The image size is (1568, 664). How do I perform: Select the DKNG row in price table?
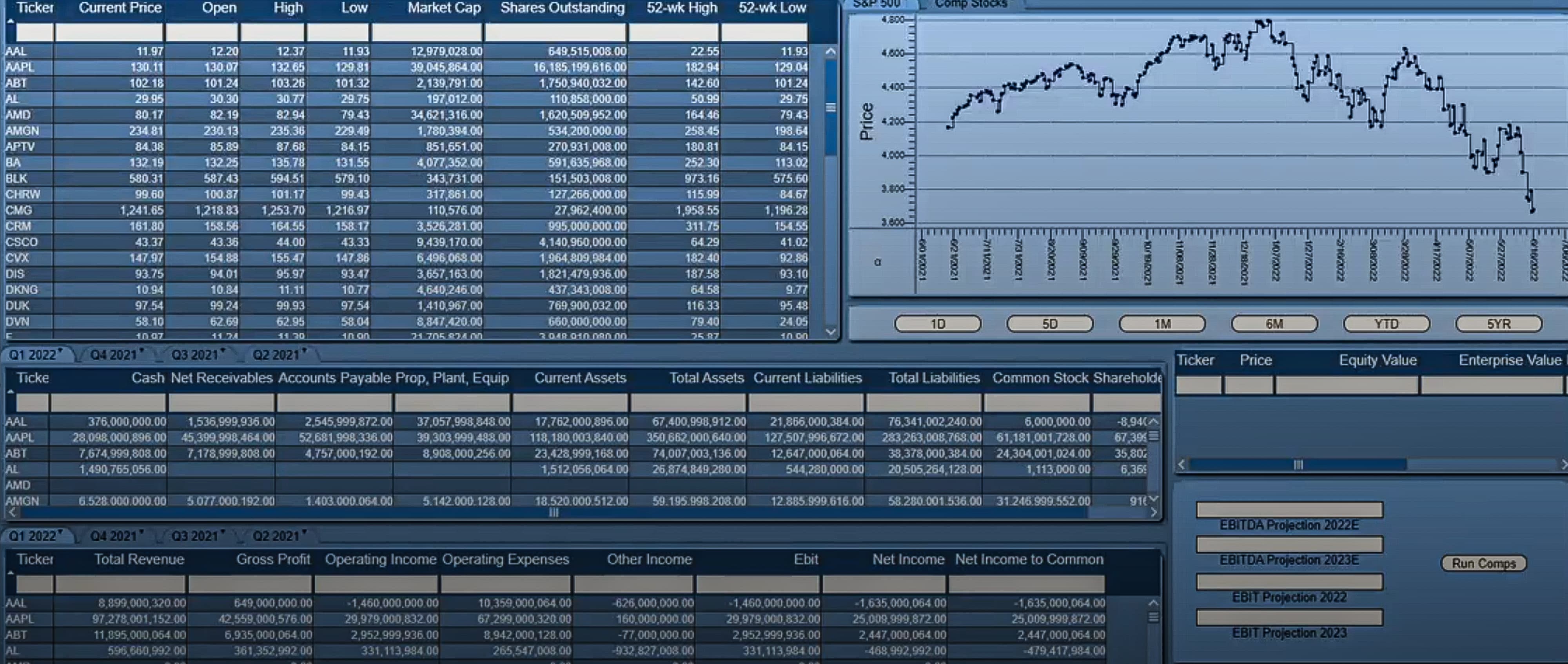(406, 290)
